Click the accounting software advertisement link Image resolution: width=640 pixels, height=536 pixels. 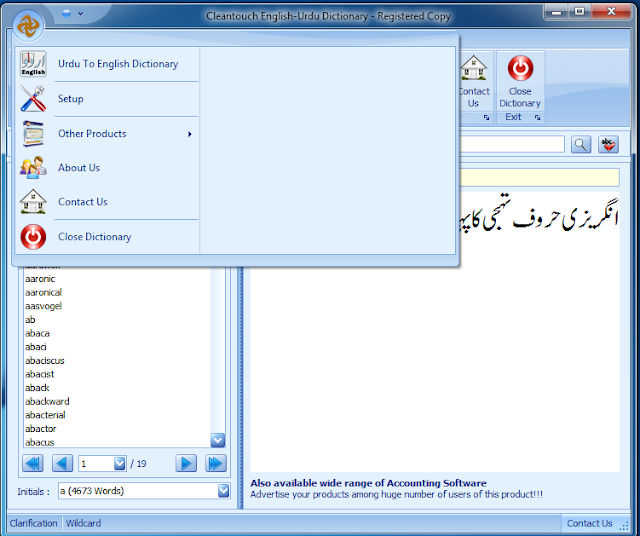pos(368,483)
